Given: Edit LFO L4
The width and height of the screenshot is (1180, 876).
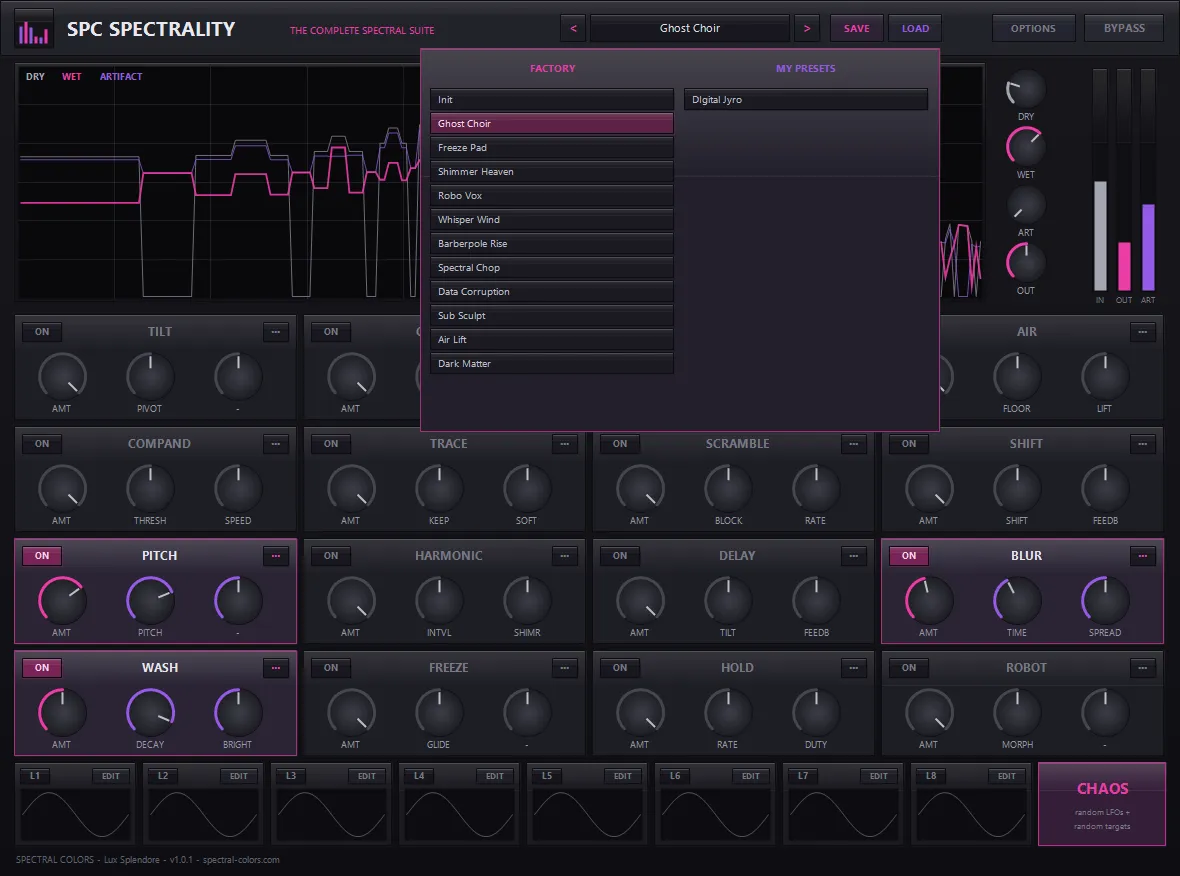Looking at the screenshot, I should [x=494, y=776].
